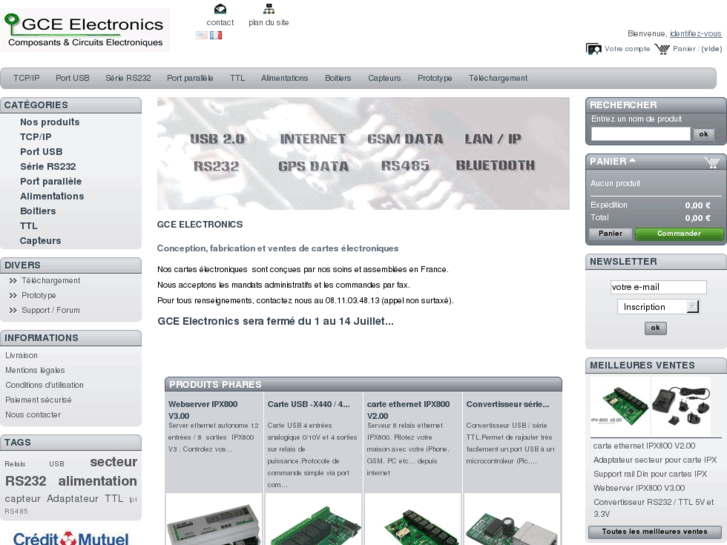
Task: Open Carte USB -X440 featured product title
Action: [x=308, y=404]
